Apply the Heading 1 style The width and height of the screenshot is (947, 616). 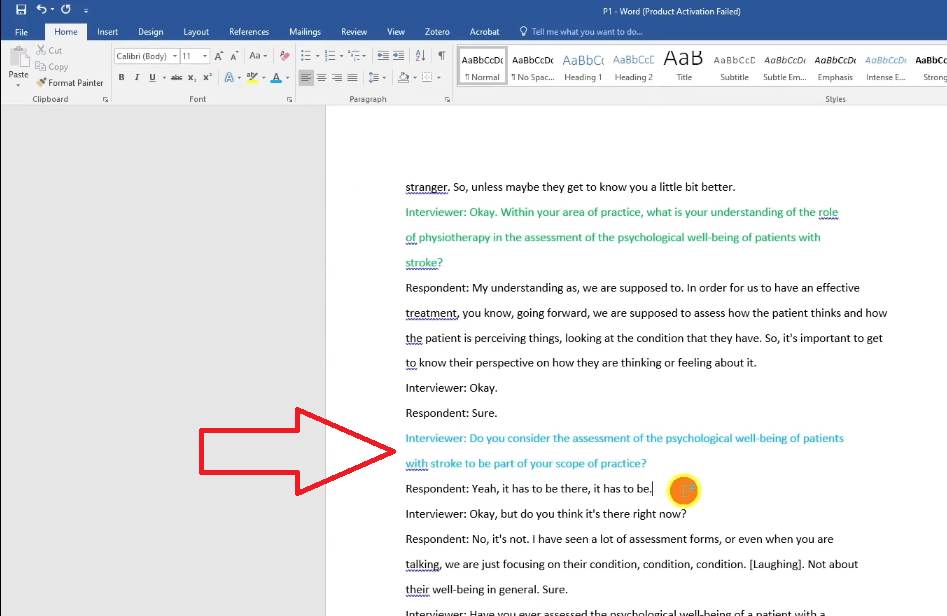tap(582, 67)
